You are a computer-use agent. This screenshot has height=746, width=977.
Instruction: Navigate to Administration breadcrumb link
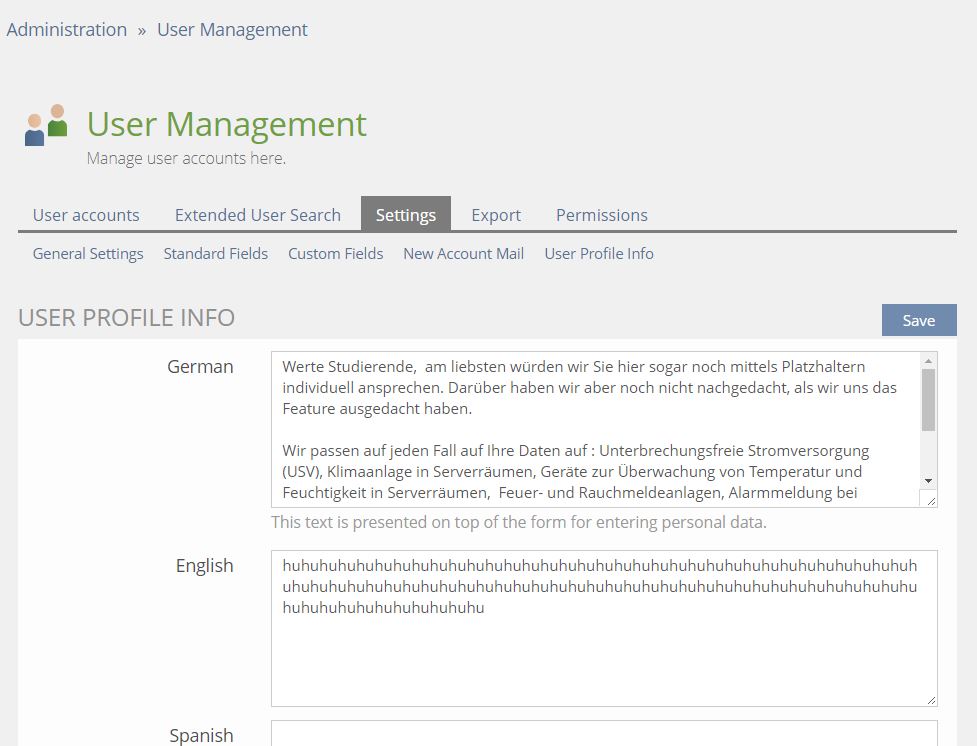(x=67, y=30)
